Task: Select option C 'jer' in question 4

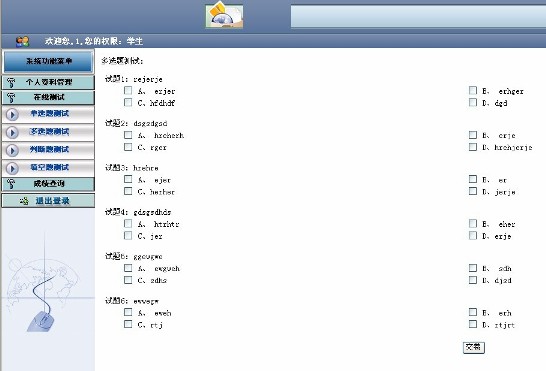Action: tap(128, 235)
